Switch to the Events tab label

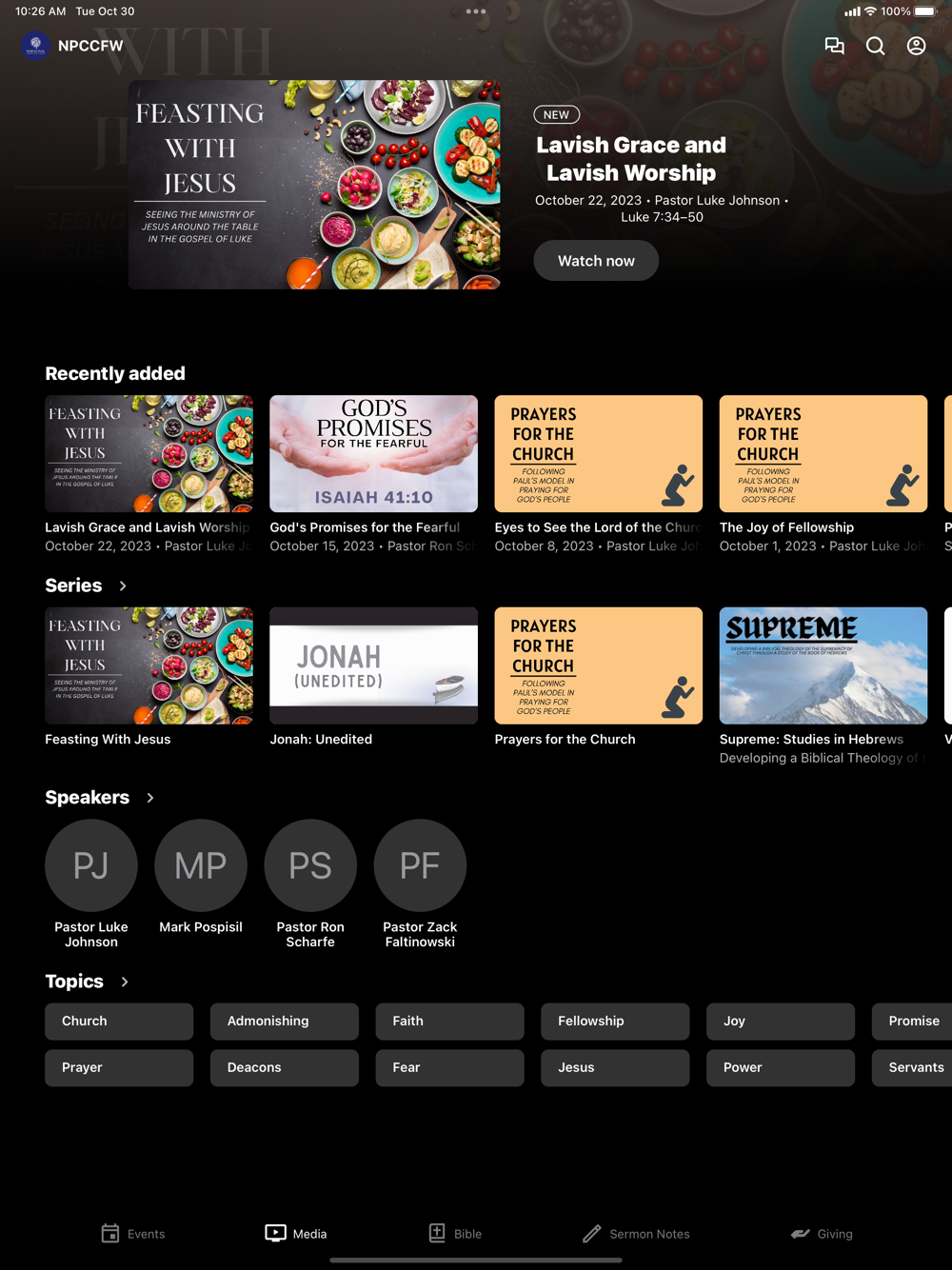[x=147, y=1234]
